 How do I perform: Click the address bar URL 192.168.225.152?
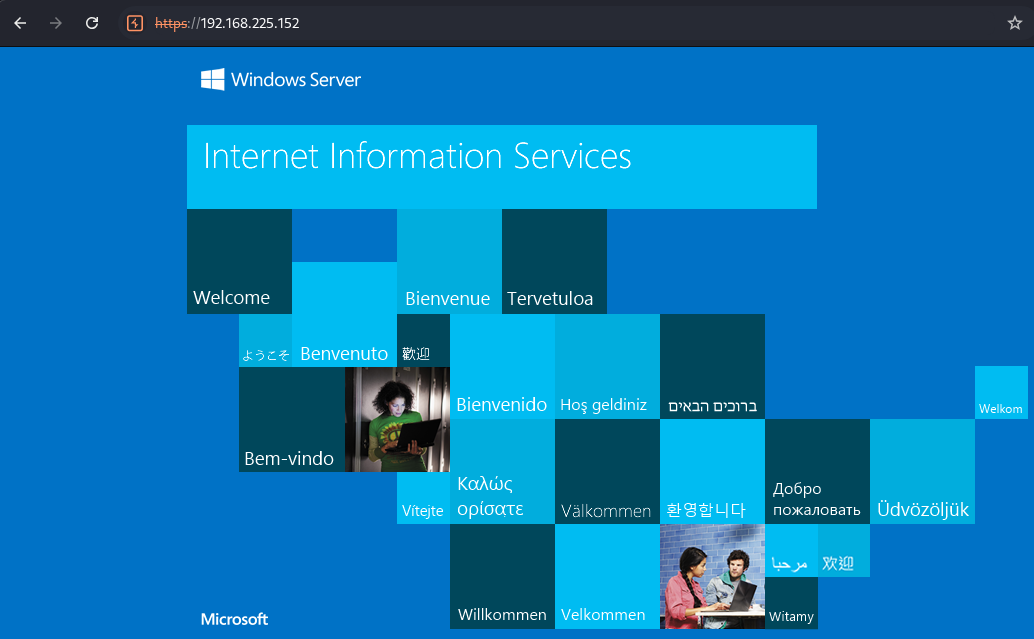coord(227,23)
